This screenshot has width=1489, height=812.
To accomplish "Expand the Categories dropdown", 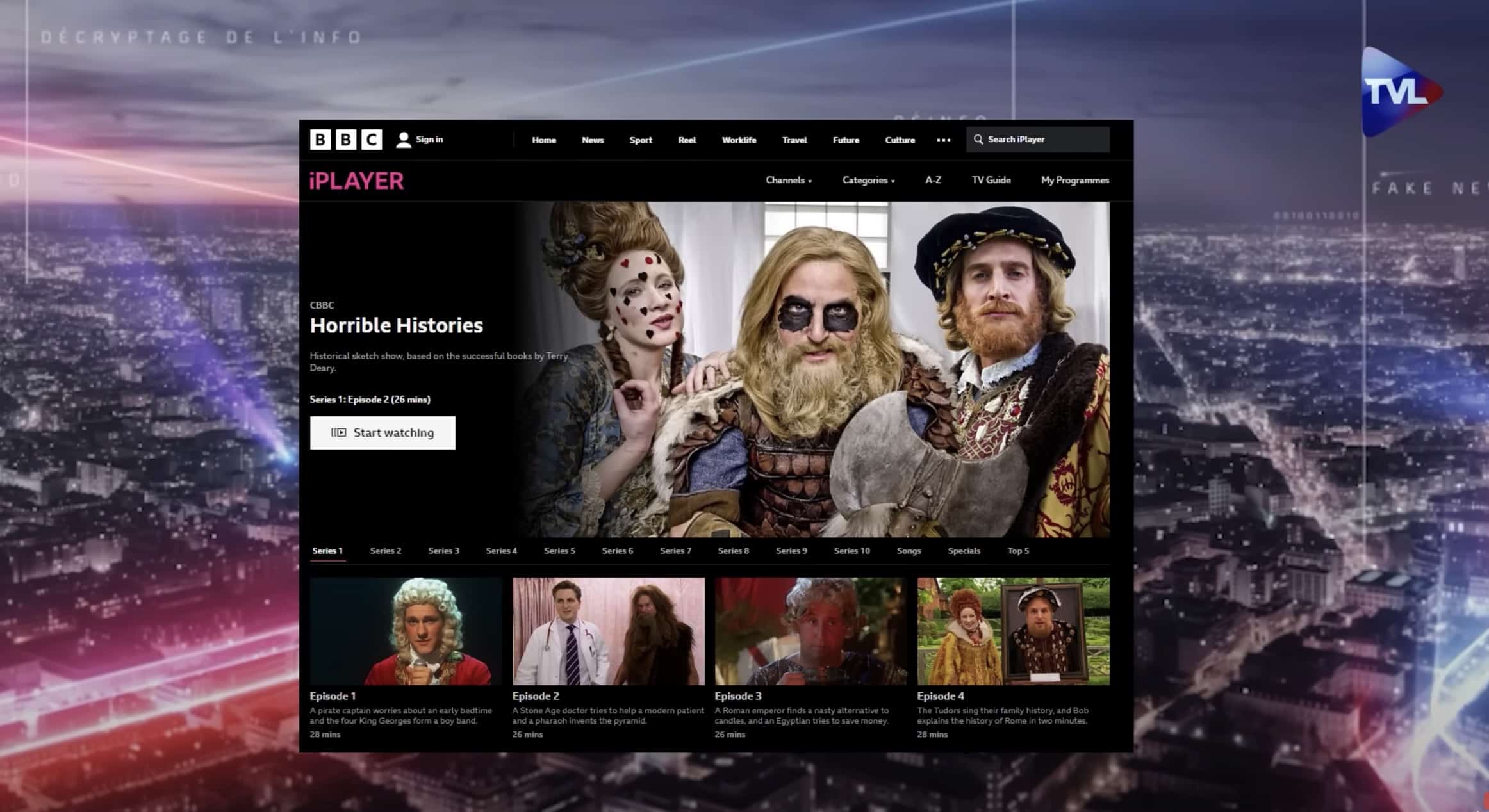I will [x=868, y=181].
